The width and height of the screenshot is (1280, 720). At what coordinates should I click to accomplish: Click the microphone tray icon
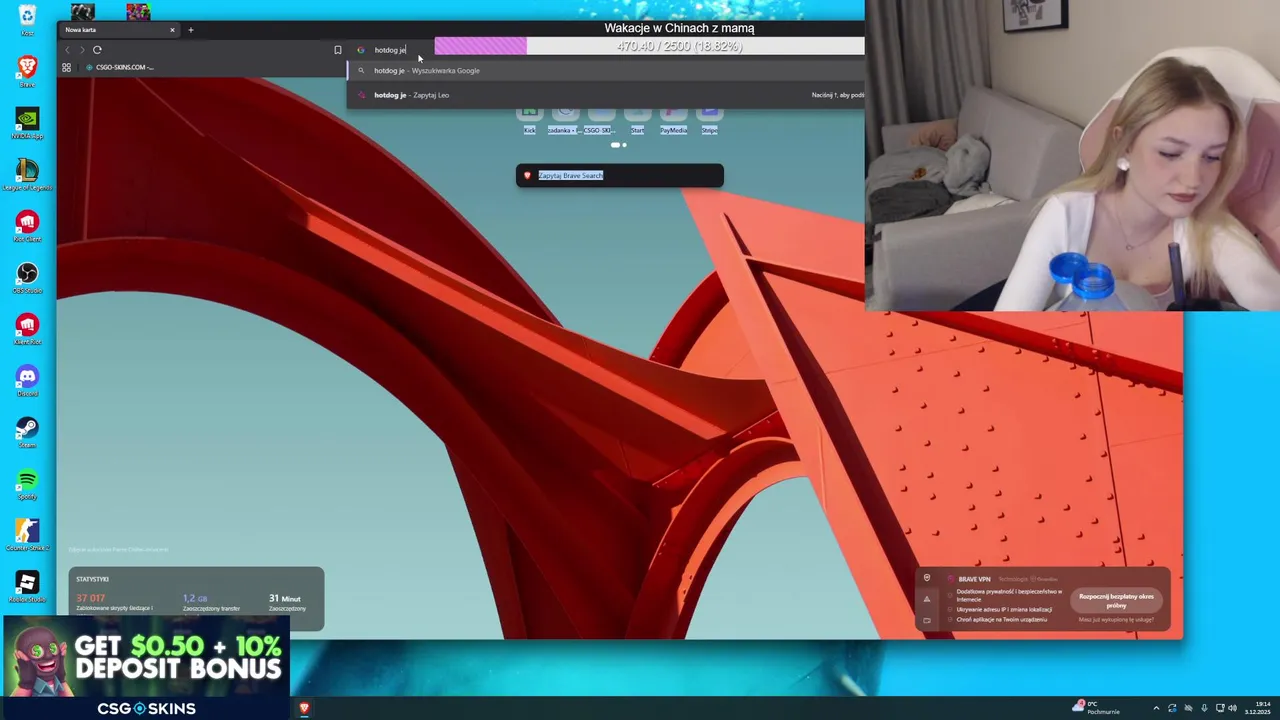(x=1204, y=708)
